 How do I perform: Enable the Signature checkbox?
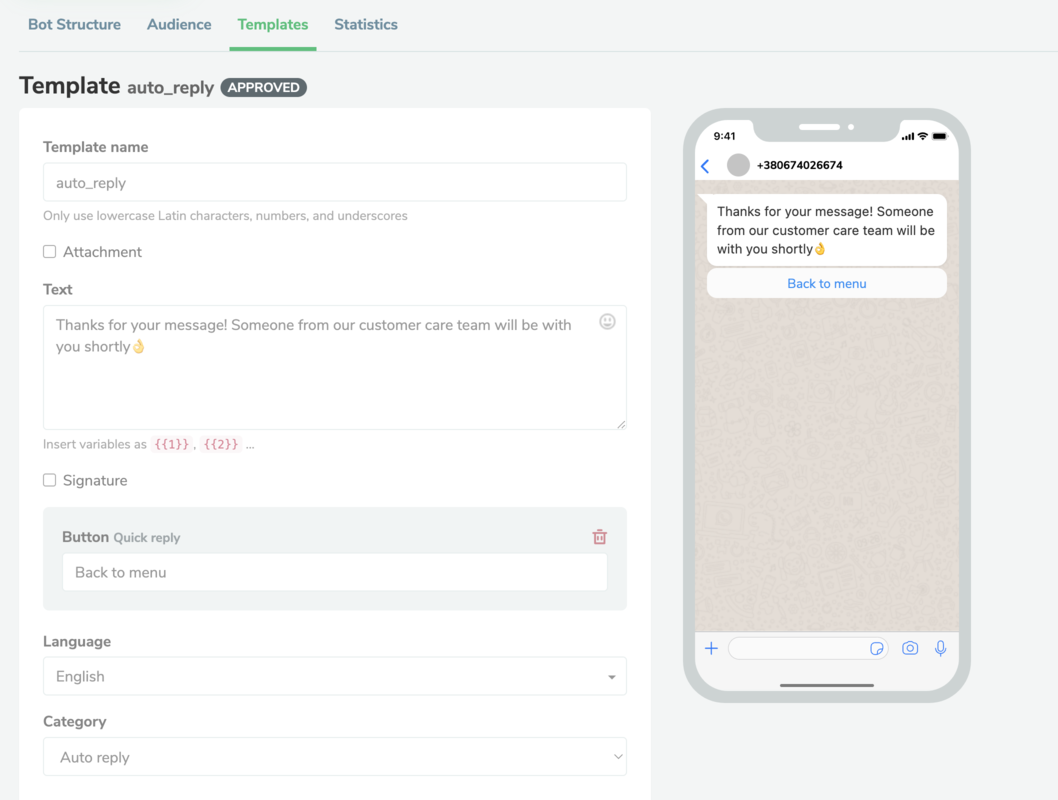50,480
